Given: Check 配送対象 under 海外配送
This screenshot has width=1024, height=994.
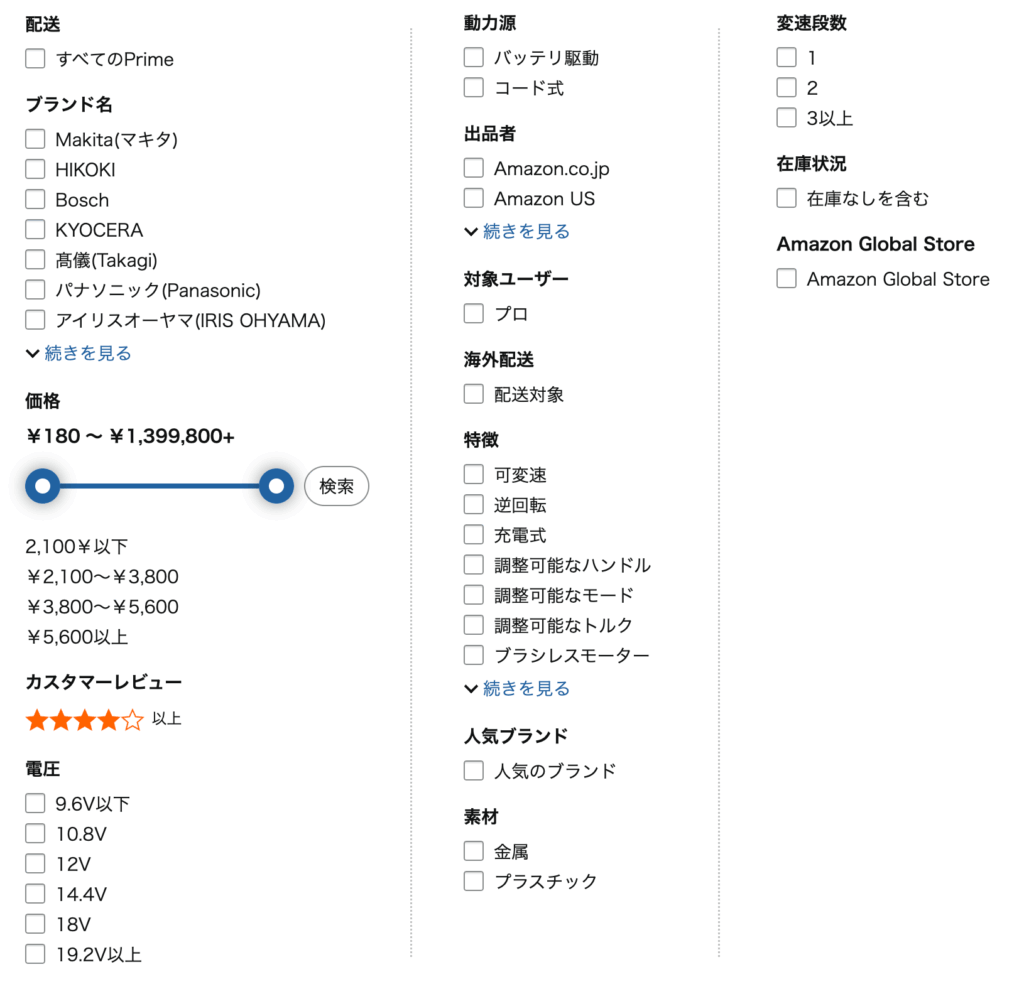Looking at the screenshot, I should (x=473, y=394).
